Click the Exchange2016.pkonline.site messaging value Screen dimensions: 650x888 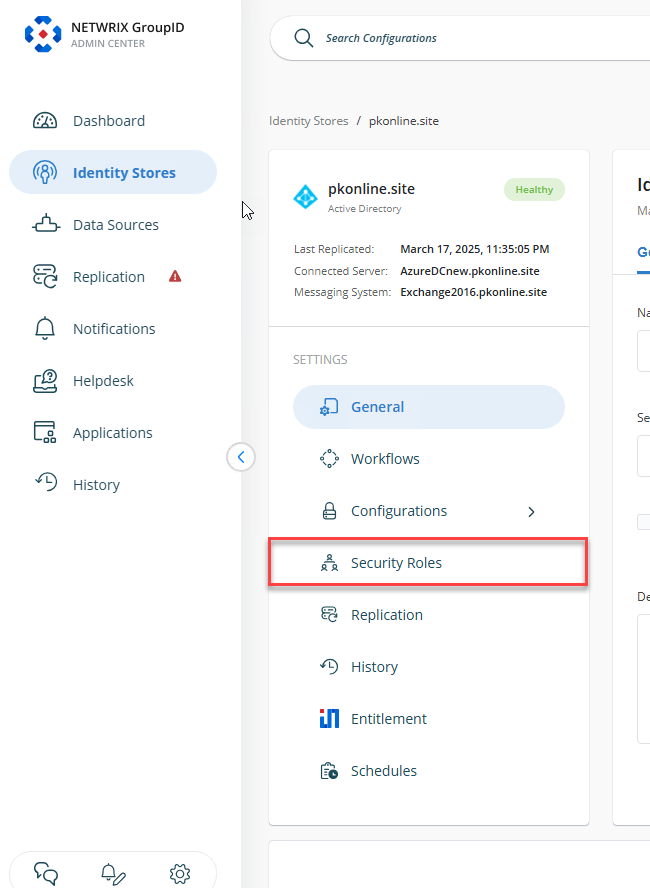473,292
